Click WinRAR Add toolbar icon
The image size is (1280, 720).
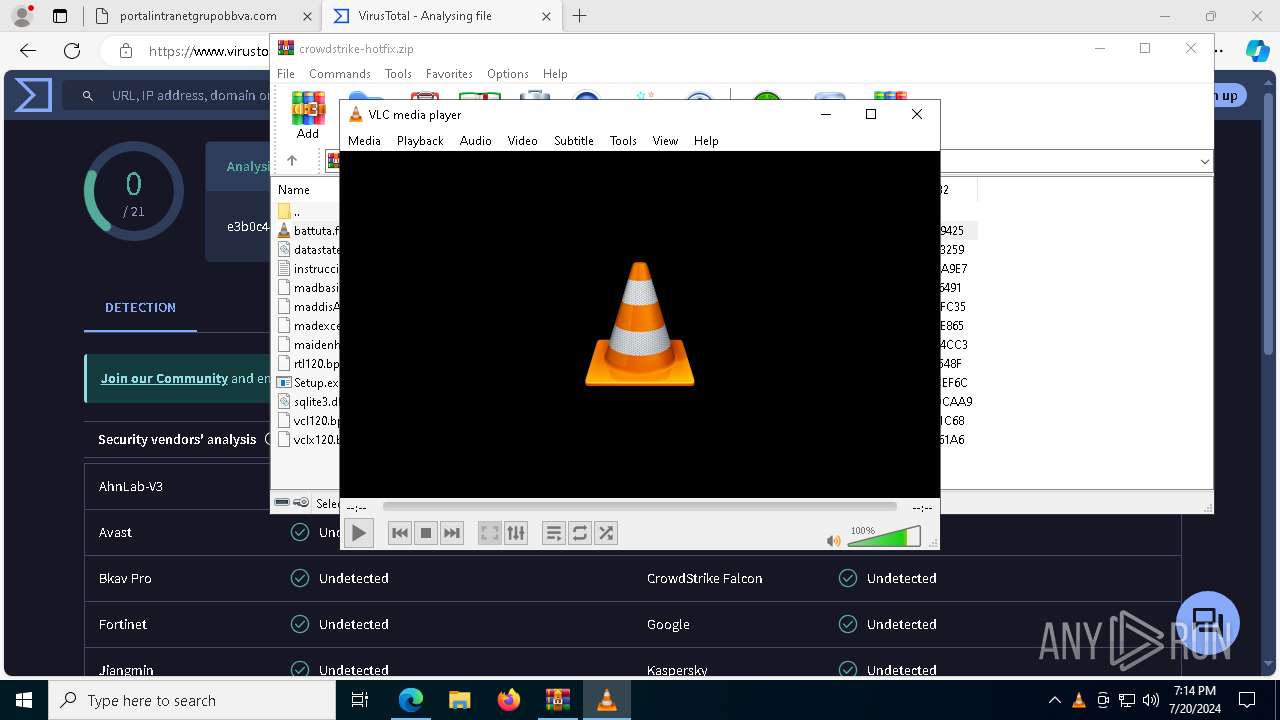click(x=308, y=115)
